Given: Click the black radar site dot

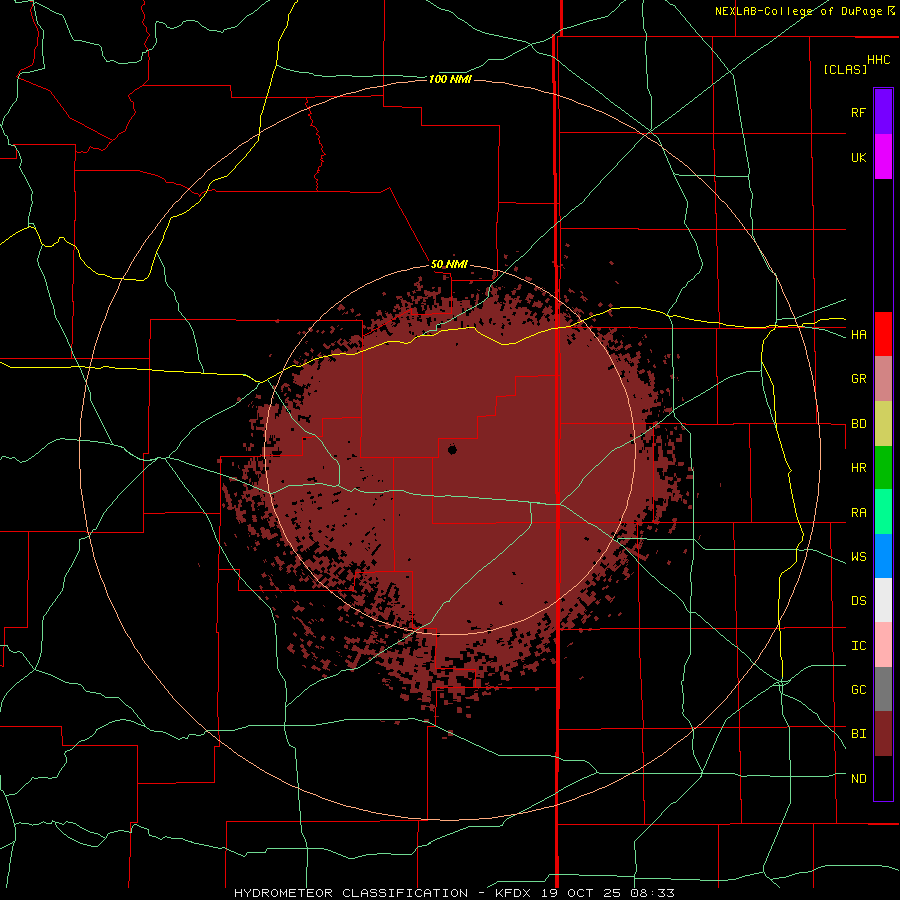Looking at the screenshot, I should point(452,449).
